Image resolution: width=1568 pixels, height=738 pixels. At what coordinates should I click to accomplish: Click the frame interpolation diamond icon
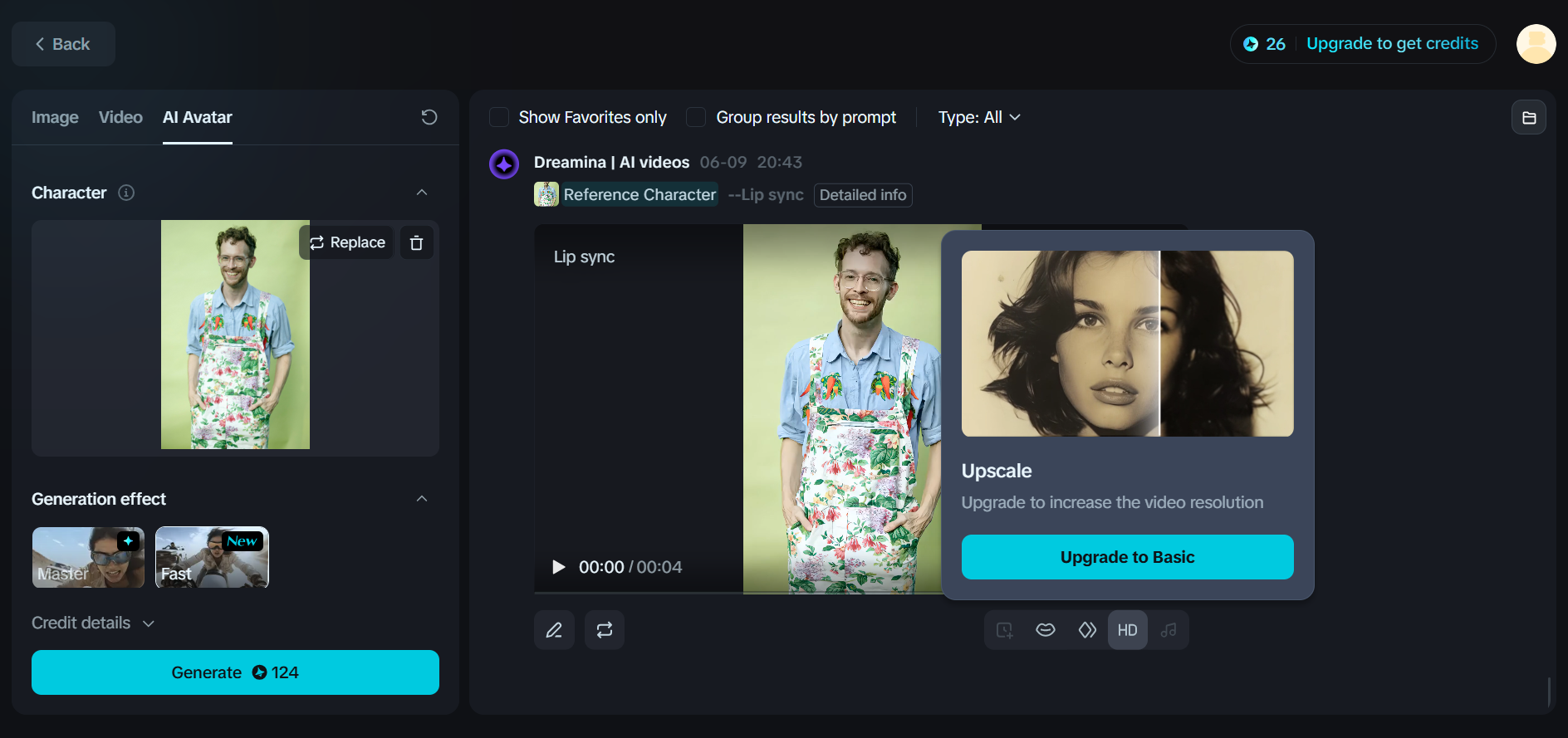(1087, 630)
